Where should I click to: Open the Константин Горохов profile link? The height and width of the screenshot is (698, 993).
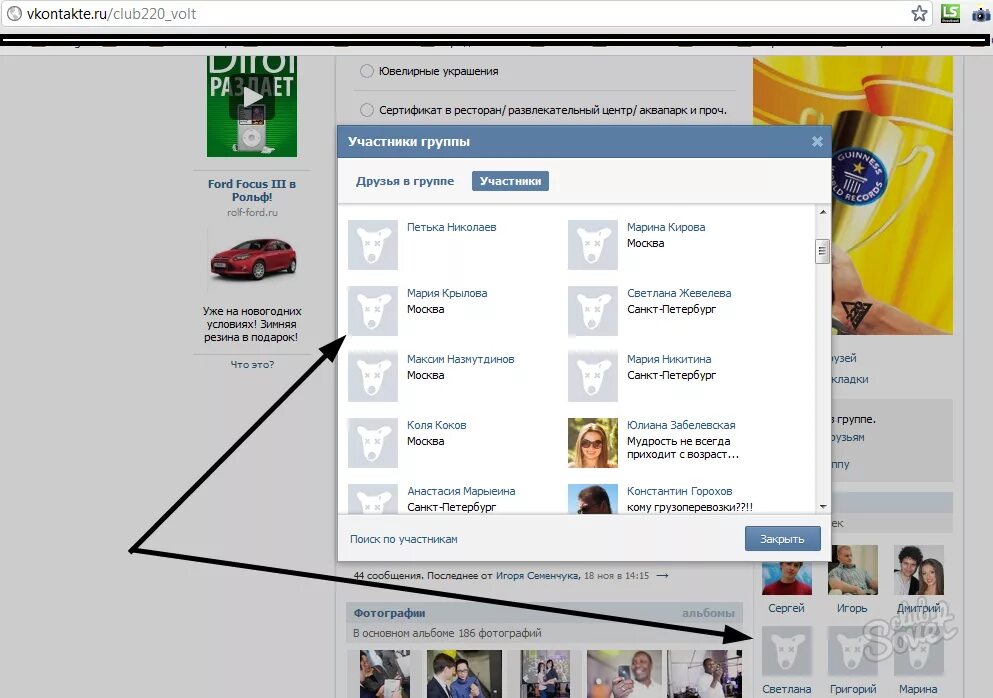point(680,490)
